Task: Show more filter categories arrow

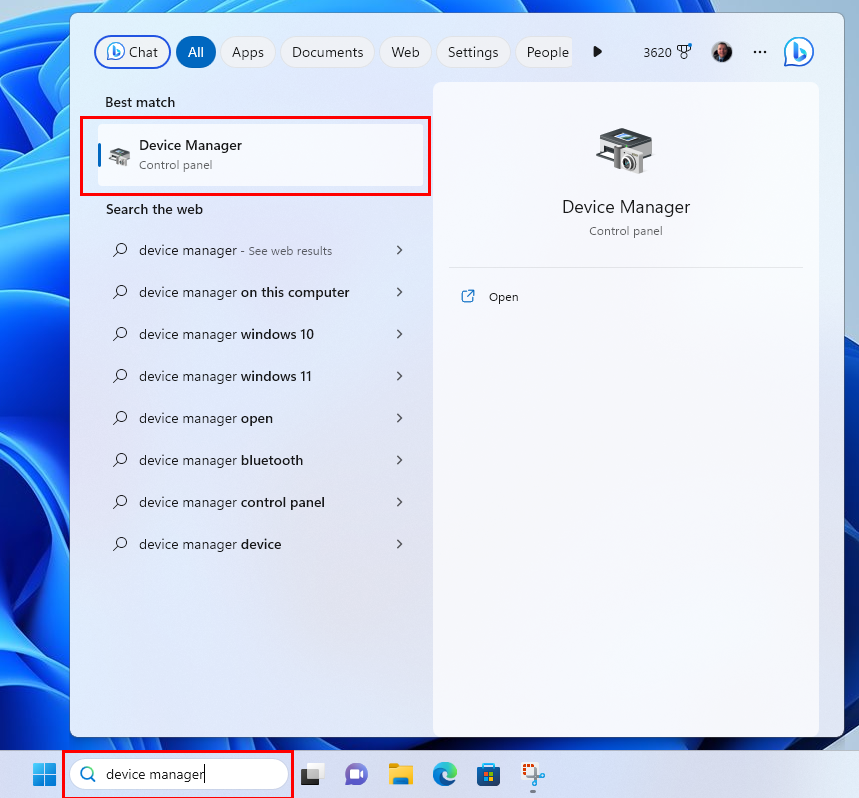Action: tap(597, 52)
